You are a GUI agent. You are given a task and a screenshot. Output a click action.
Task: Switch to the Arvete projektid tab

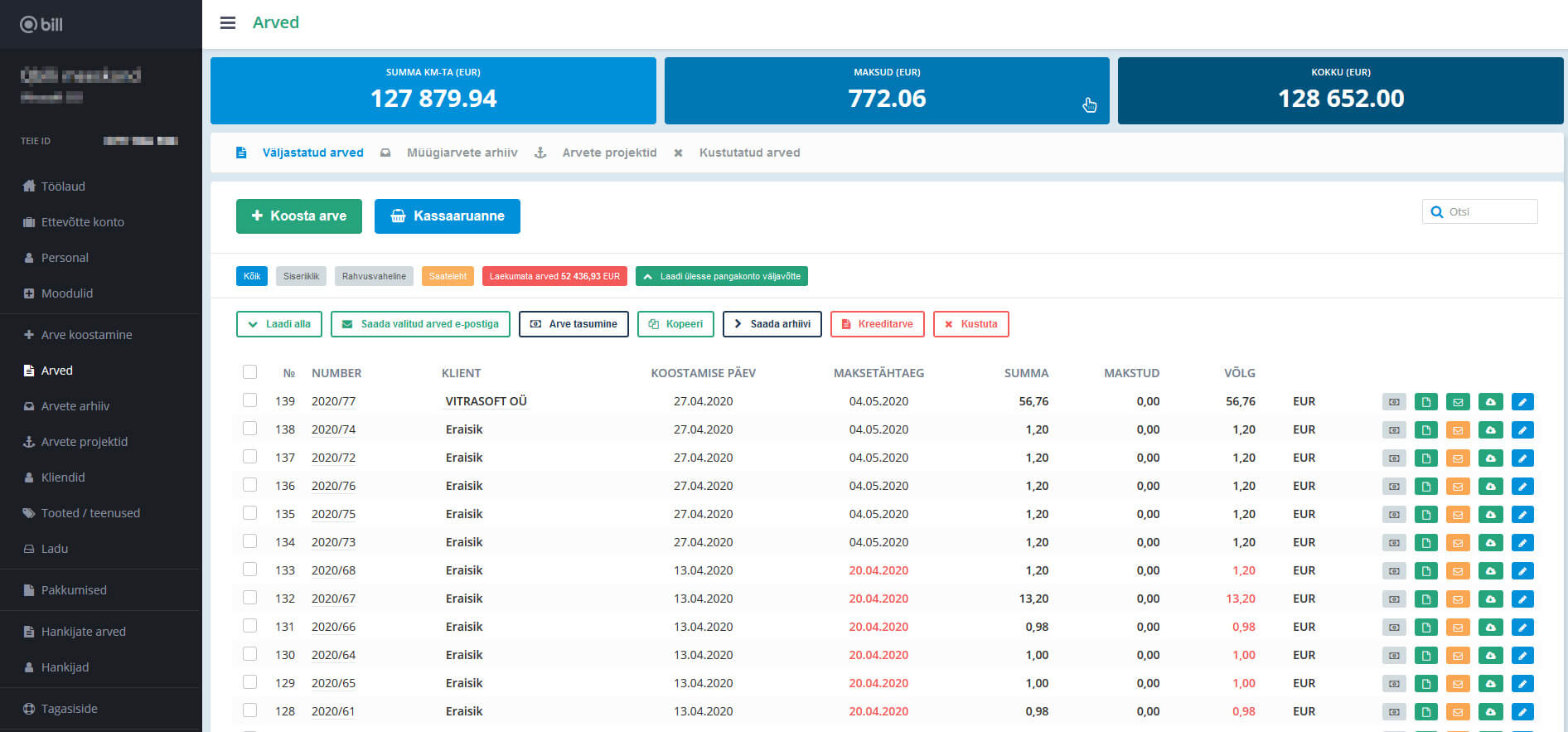[x=609, y=153]
